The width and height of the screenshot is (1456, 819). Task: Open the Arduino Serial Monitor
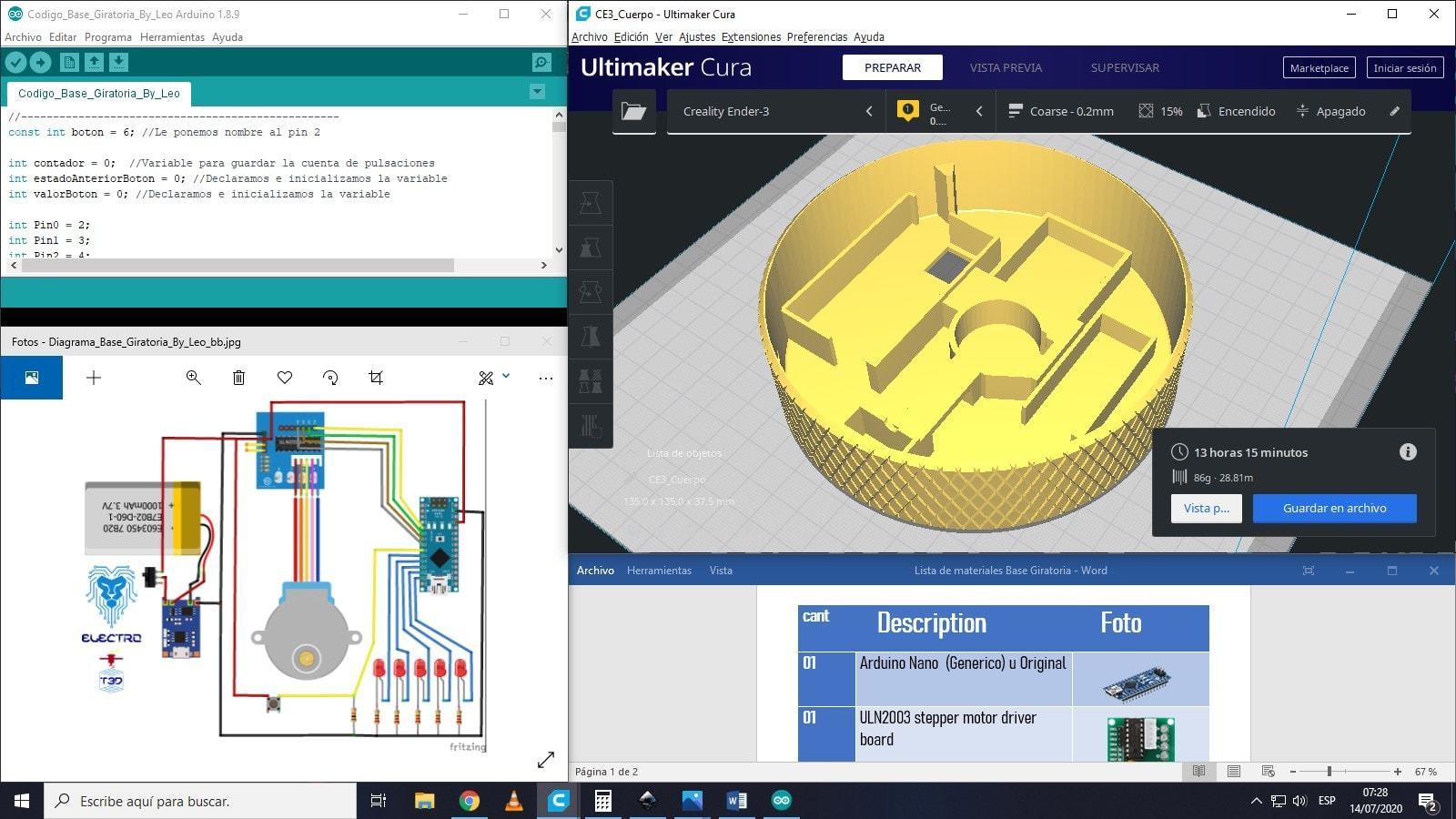(541, 62)
